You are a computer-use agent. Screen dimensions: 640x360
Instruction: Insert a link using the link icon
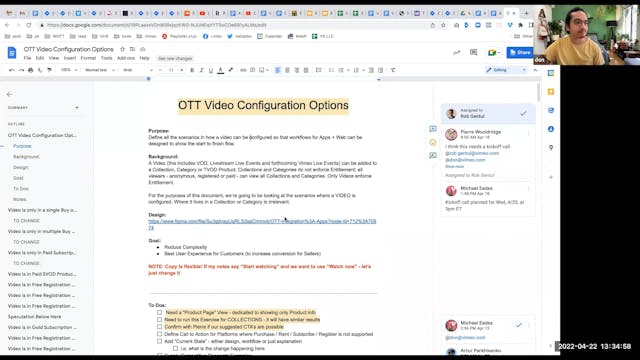[243, 70]
